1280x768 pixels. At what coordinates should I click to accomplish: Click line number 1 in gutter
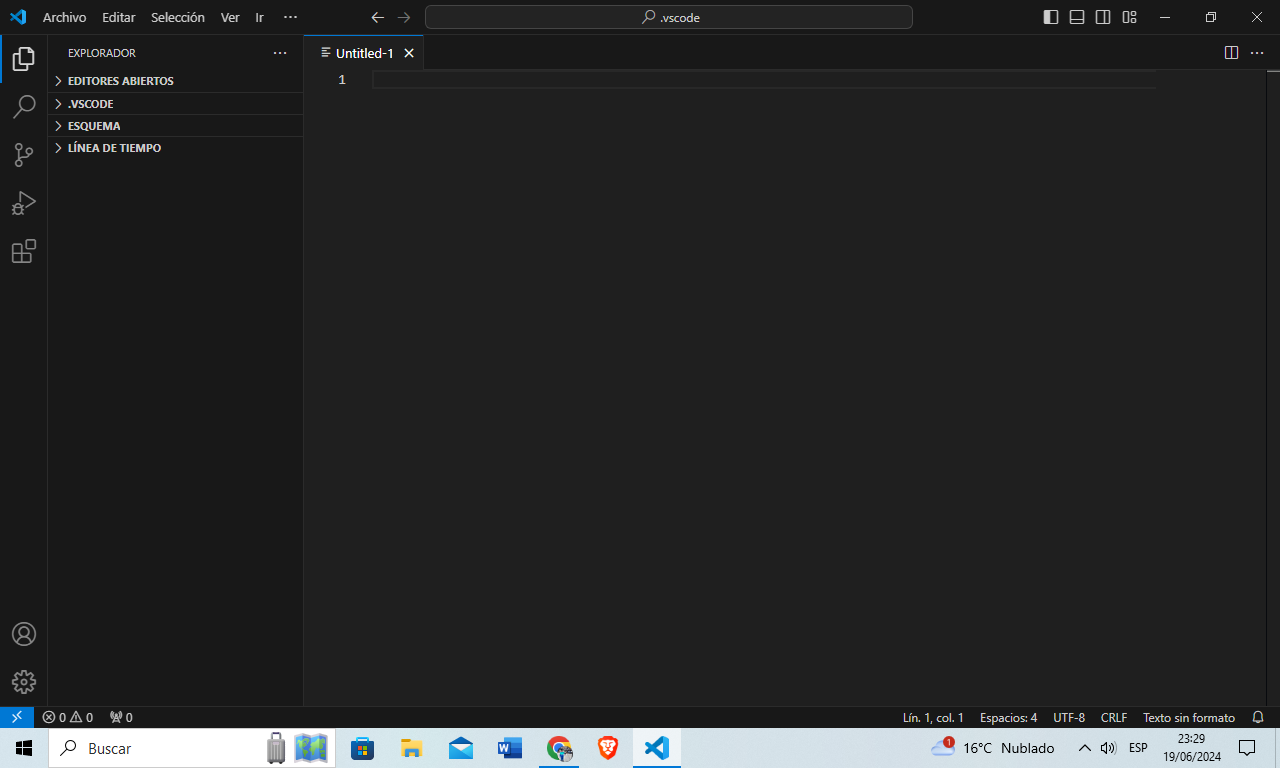[342, 80]
